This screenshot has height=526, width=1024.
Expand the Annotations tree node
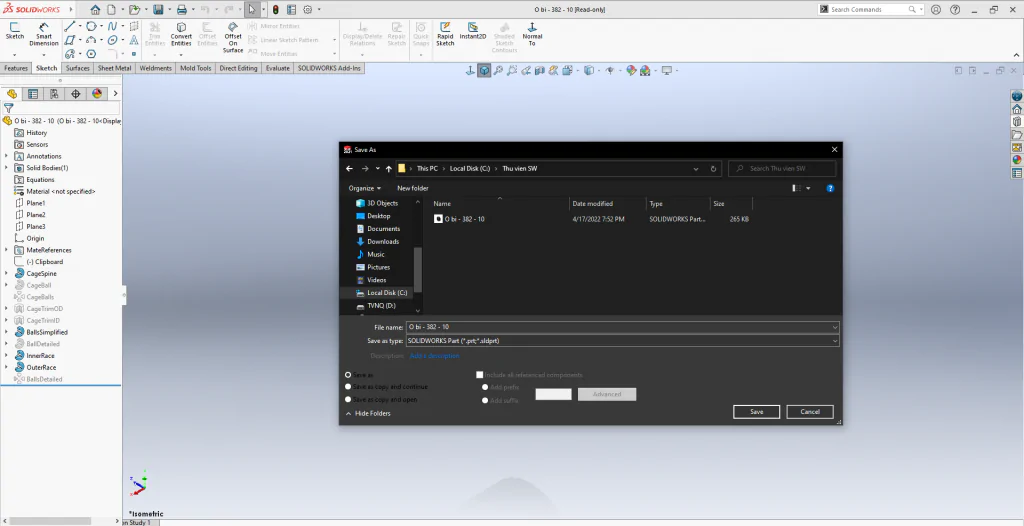(7, 156)
